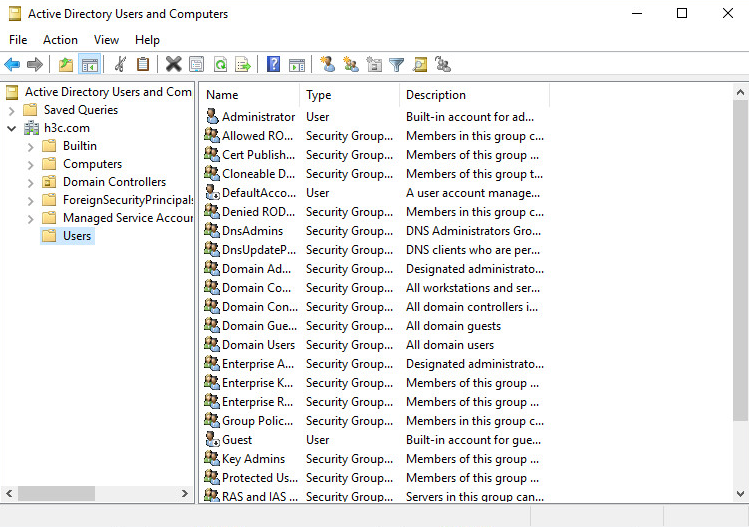Open the View menu
Screen dimensions: 749x527
106,40
